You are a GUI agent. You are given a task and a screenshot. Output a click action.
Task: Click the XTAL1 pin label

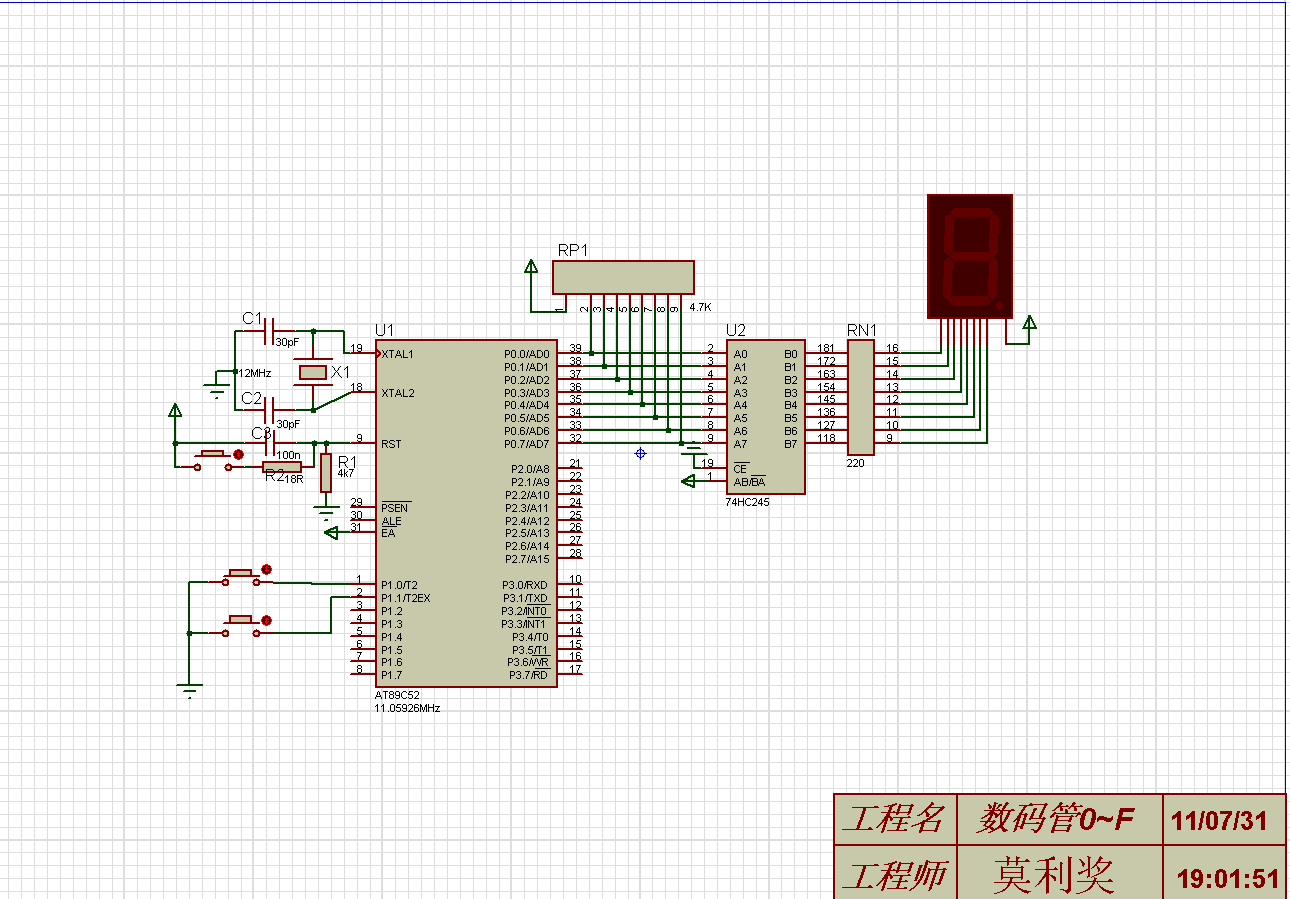(x=397, y=354)
